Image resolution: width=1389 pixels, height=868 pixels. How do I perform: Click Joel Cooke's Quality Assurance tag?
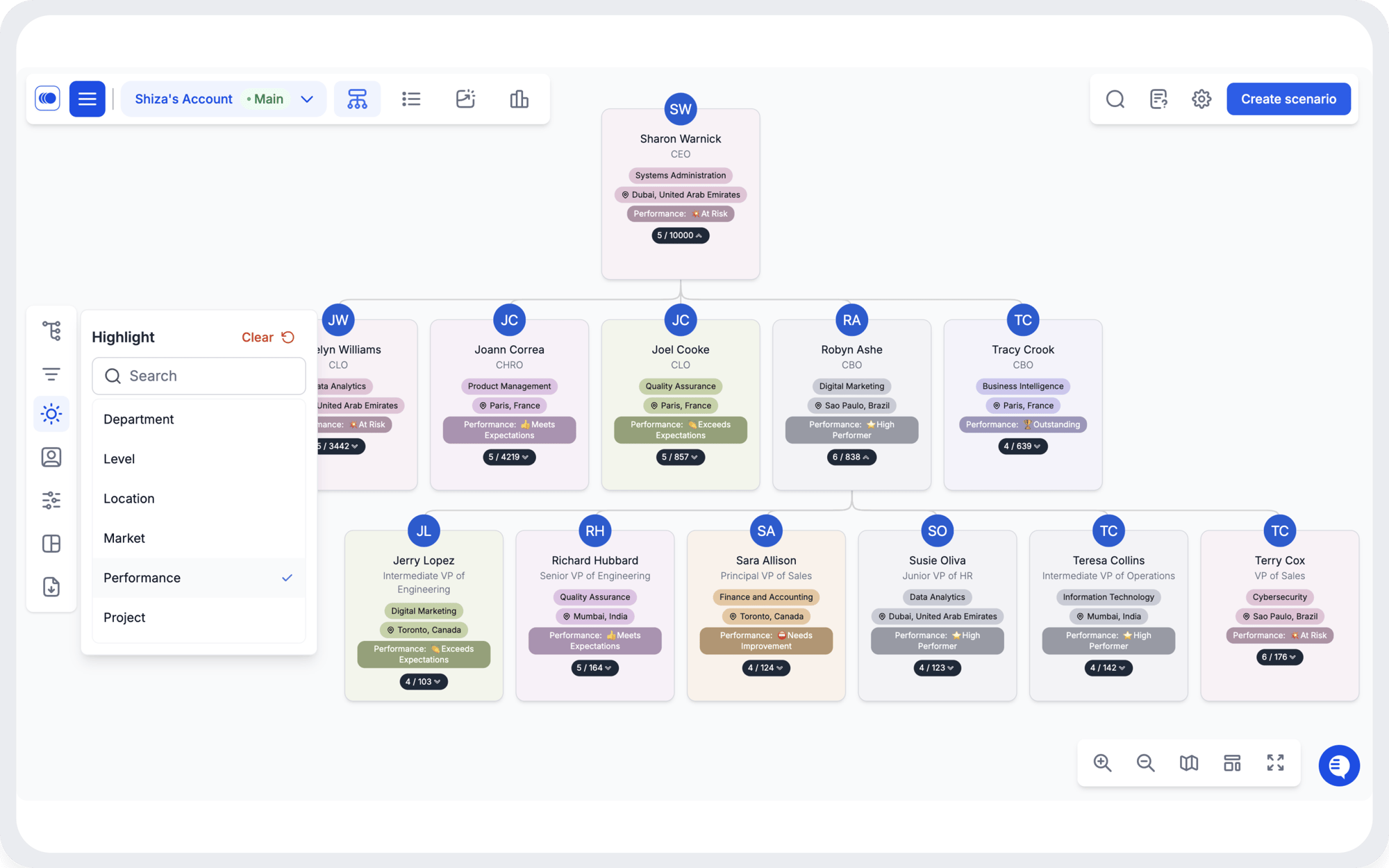coord(680,386)
